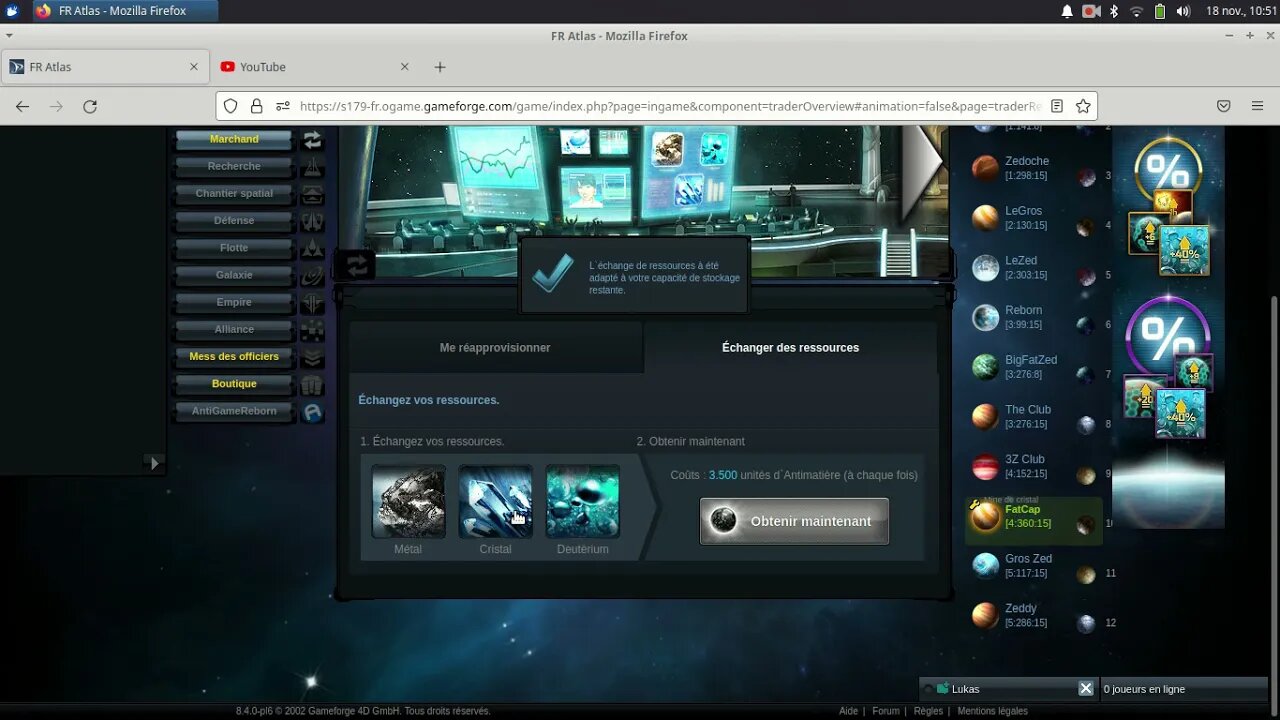Open the Firefox hamburger menu
Viewport: 1280px width, 720px height.
[x=1257, y=106]
